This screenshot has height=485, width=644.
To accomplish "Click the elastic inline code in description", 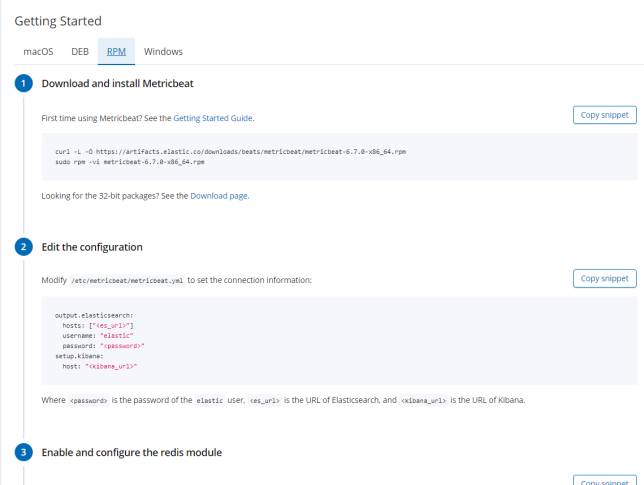I will click(x=210, y=400).
